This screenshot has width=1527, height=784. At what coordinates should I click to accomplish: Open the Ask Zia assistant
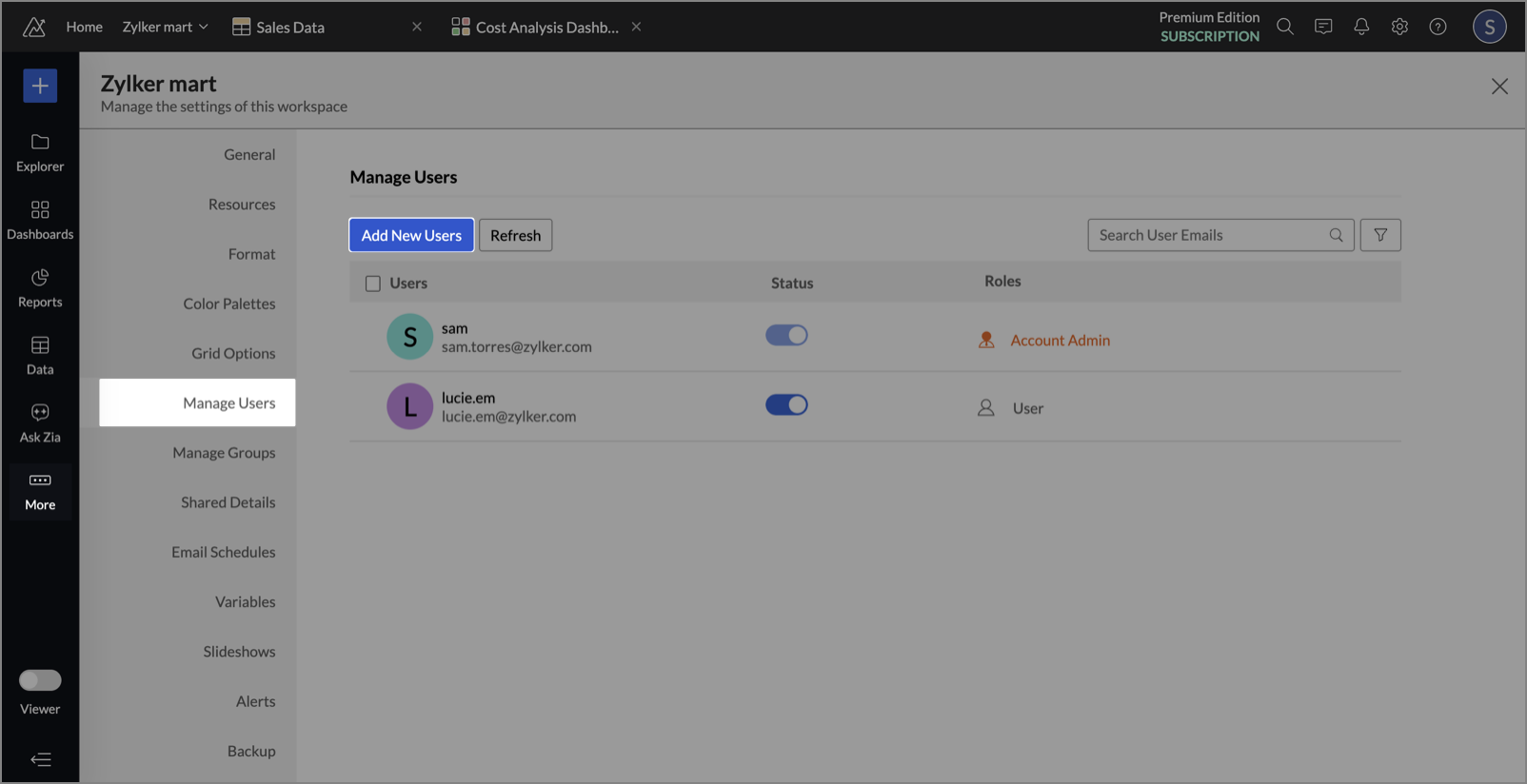[x=40, y=422]
